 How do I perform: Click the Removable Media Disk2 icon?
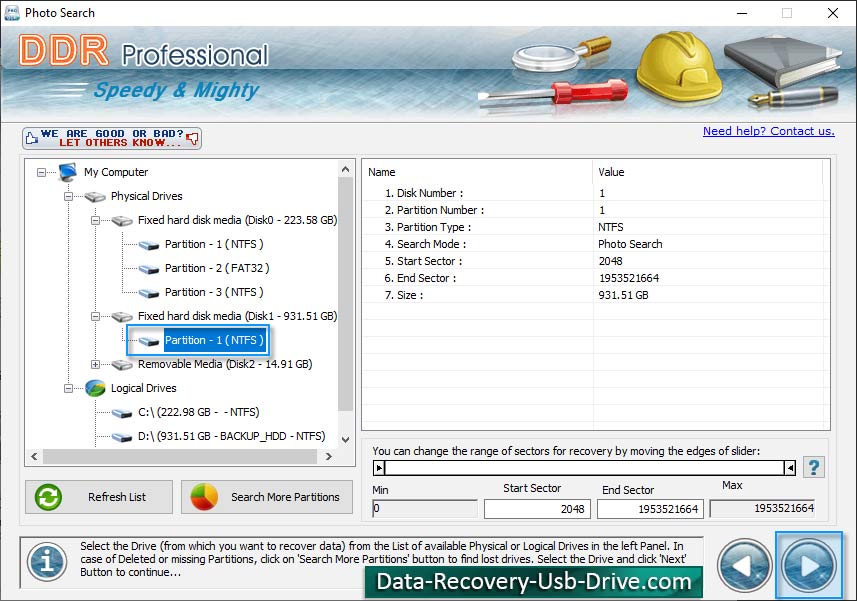click(x=122, y=365)
